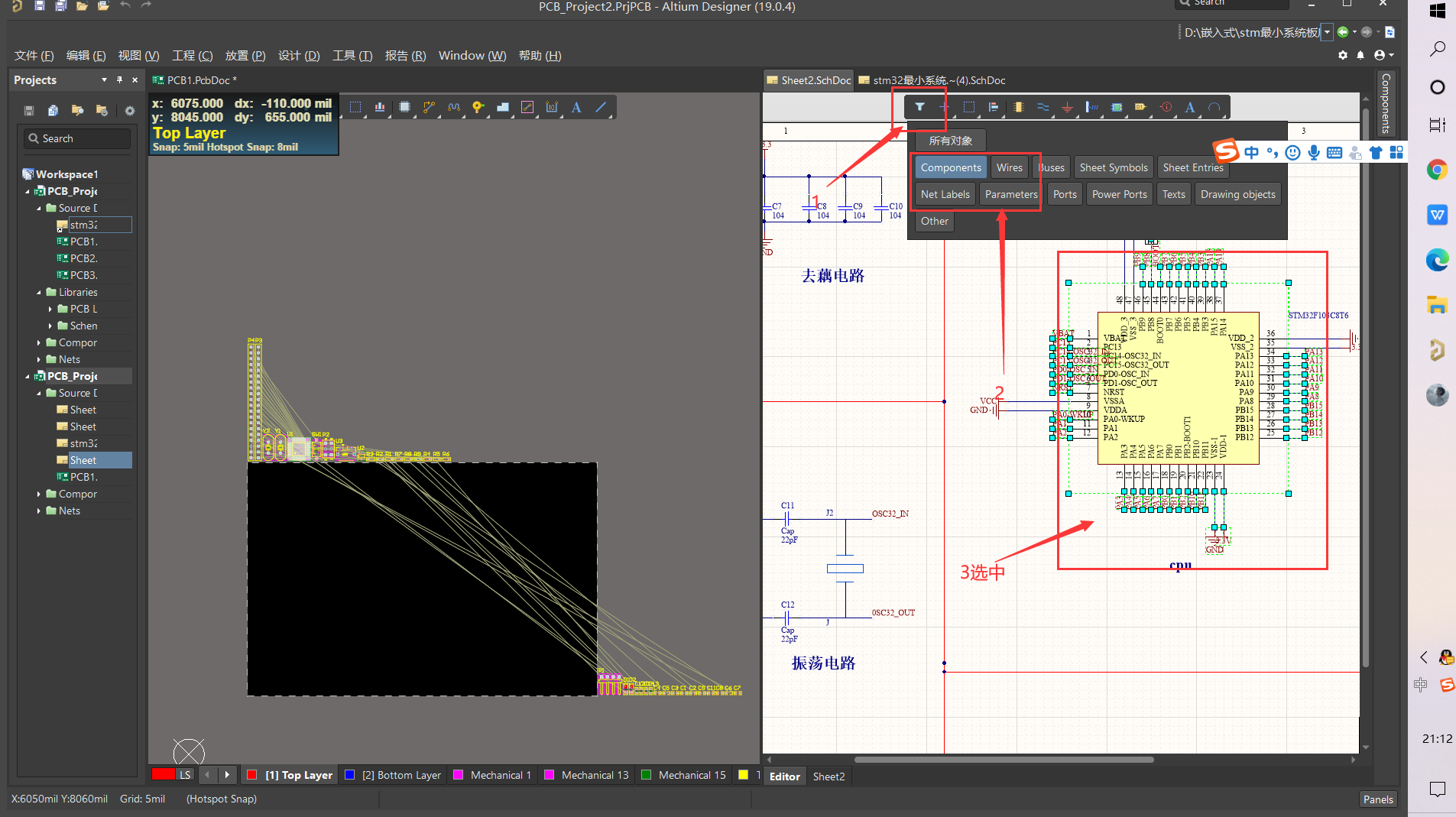The image size is (1456, 817).
Task: Place a component with the PCB chip icon
Action: tap(404, 107)
